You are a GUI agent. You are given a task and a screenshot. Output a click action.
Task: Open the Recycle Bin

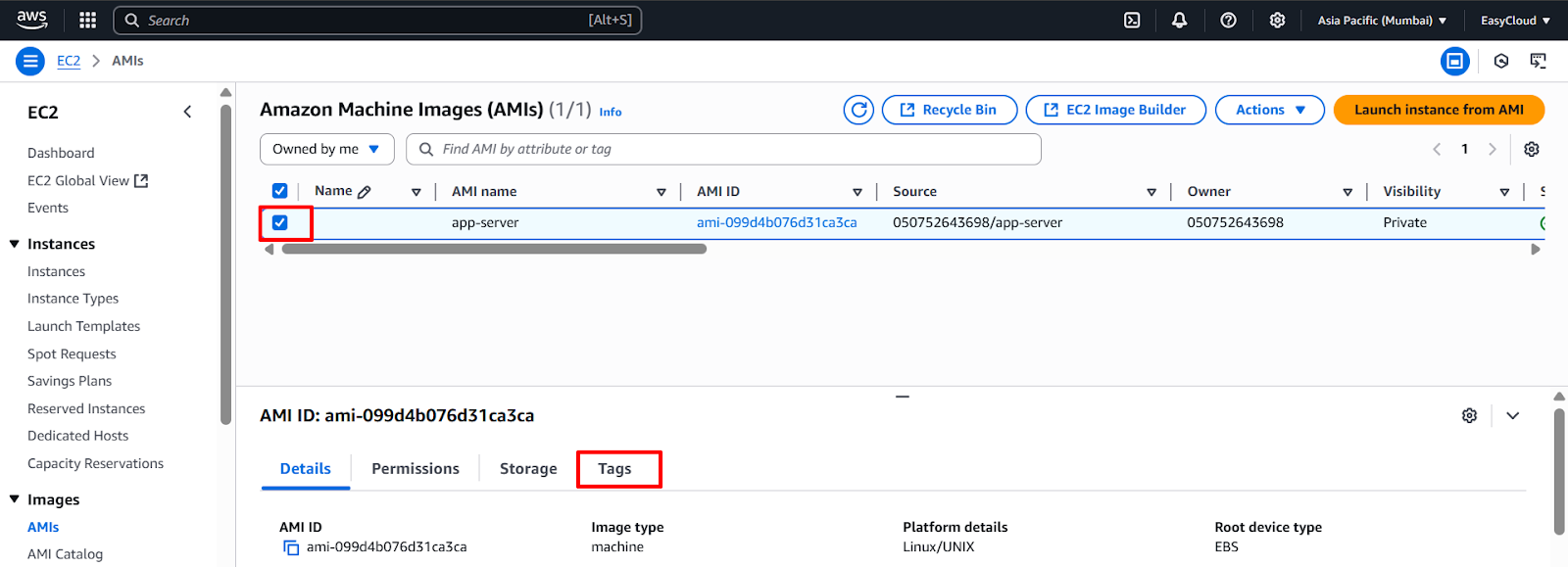[x=950, y=110]
